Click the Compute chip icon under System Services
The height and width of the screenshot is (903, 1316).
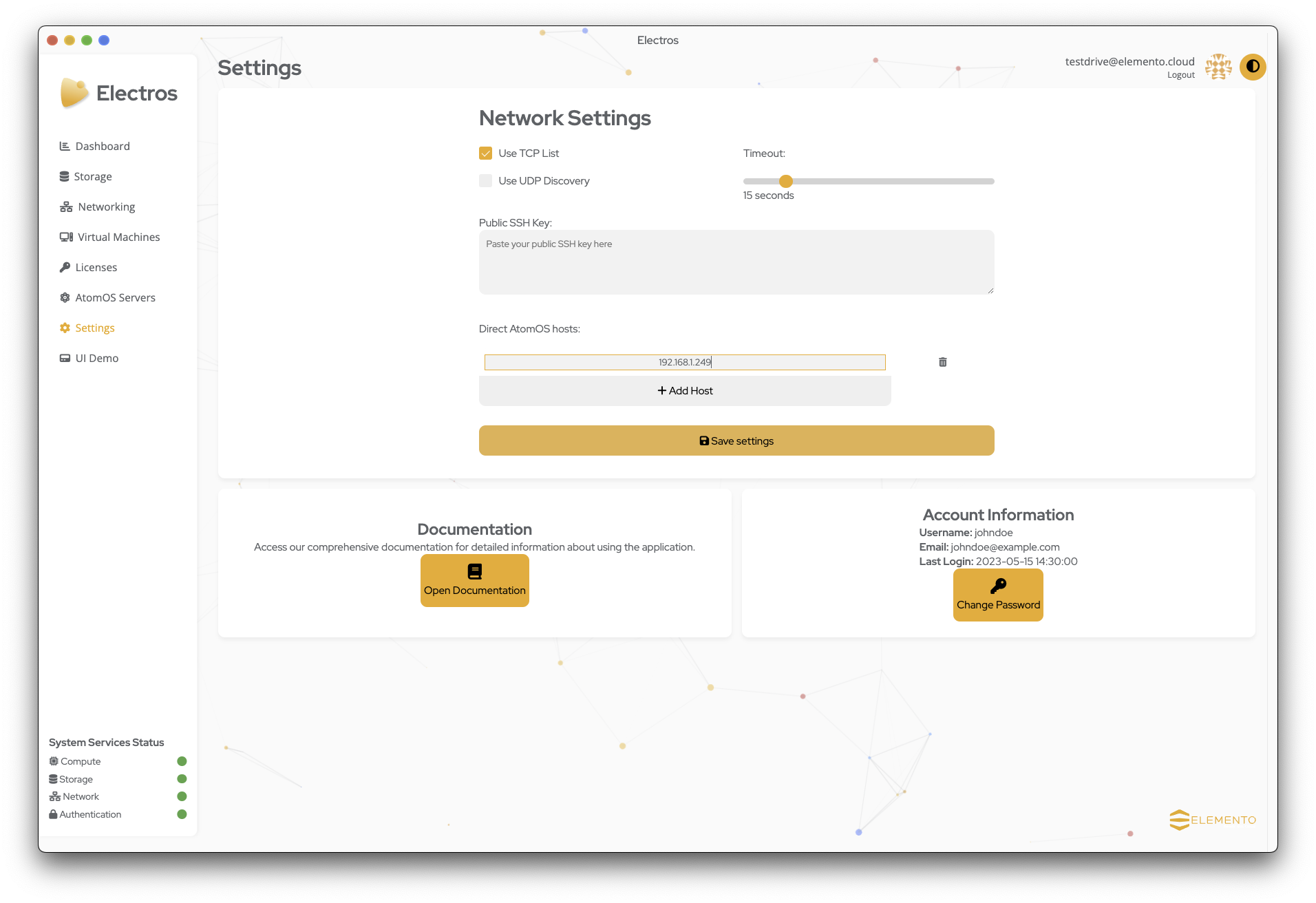click(54, 761)
